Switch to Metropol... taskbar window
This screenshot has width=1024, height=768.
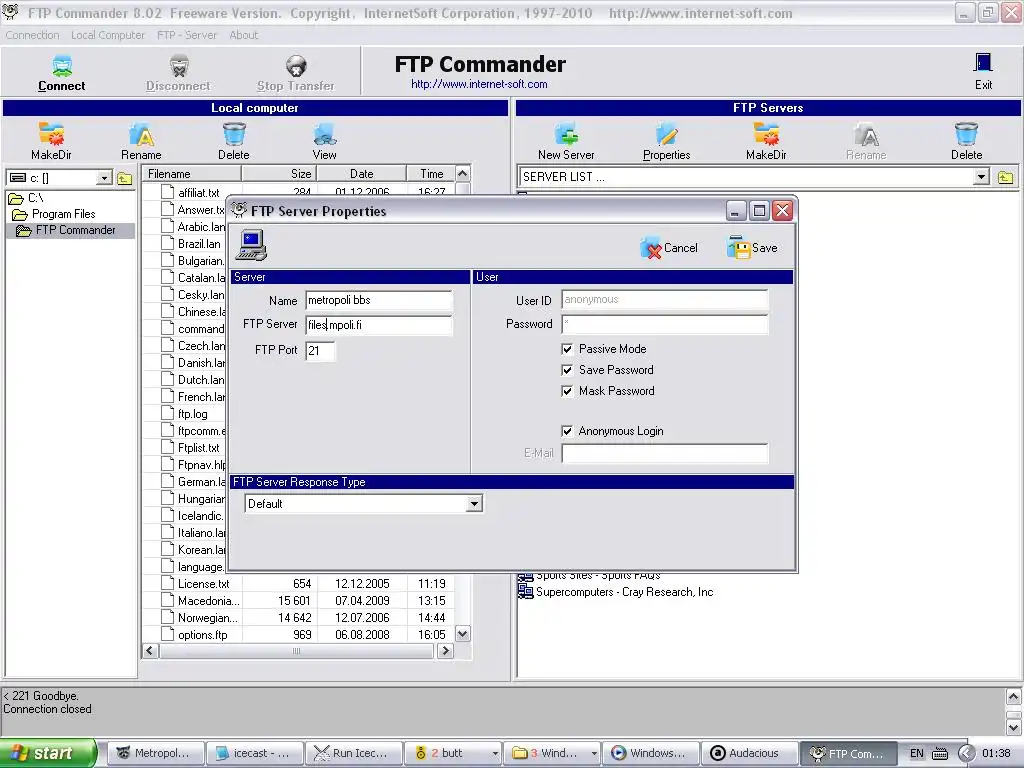point(155,754)
